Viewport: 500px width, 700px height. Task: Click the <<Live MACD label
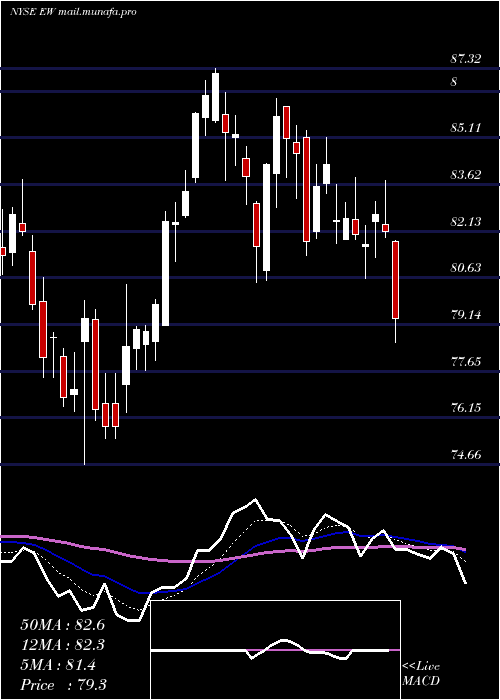point(421,674)
